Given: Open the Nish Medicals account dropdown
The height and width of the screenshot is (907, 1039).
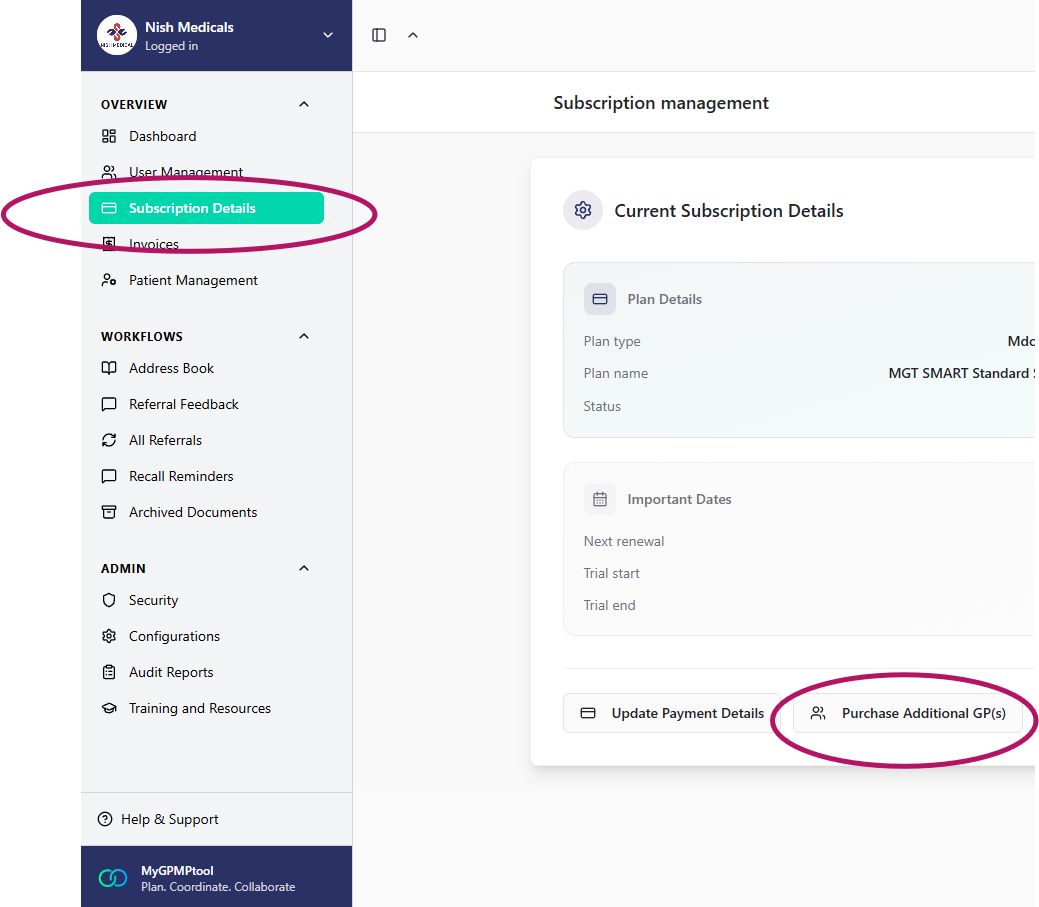Looking at the screenshot, I should point(327,35).
